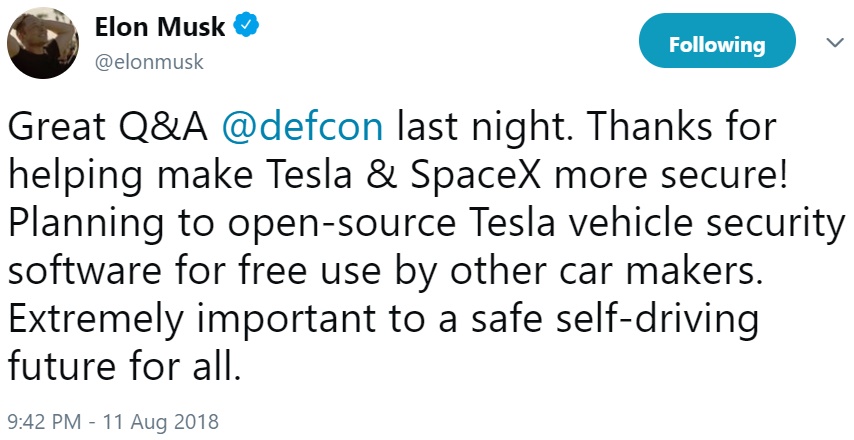Viewport: 854px width, 440px height.
Task: Click the 'Planning to open-source Tesla' line
Action: (x=426, y=223)
